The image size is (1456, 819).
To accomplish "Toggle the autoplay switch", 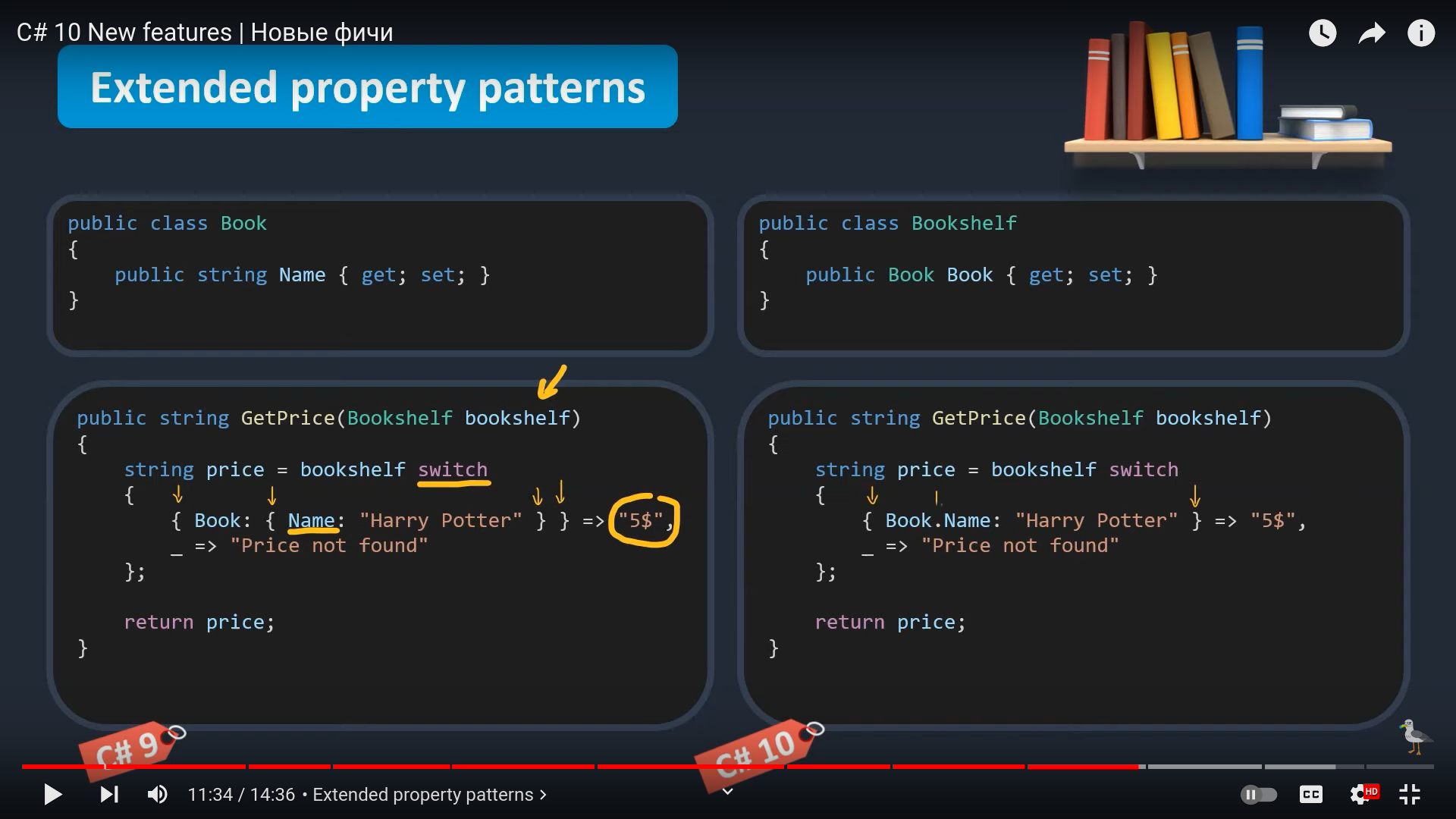I will click(x=1258, y=794).
